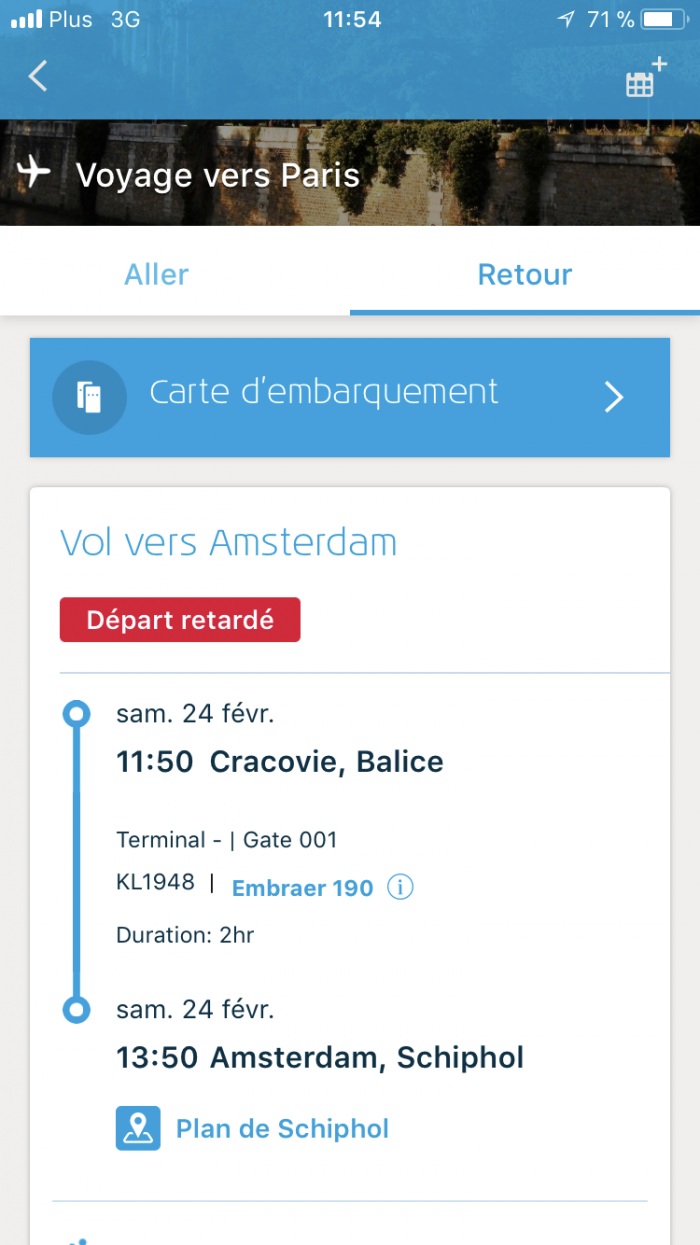The width and height of the screenshot is (700, 1245).
Task: Select the Retour tab
Action: [x=525, y=275]
